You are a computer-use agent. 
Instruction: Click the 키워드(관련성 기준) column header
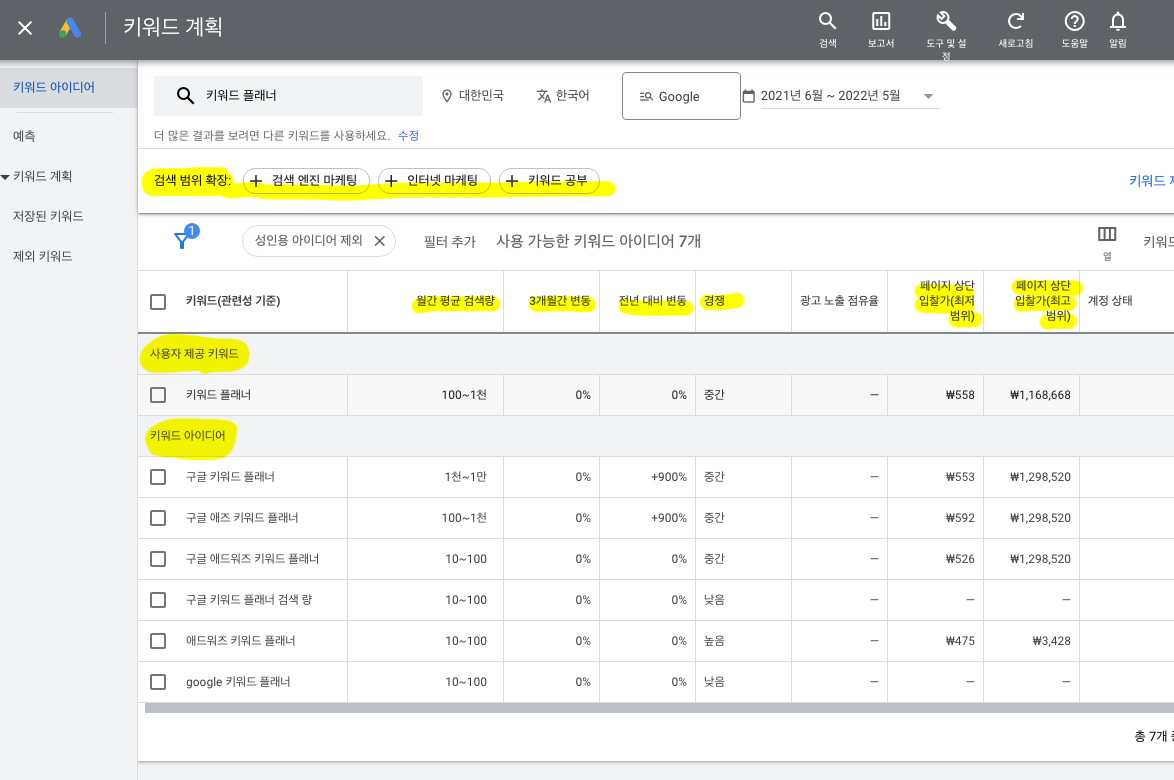tap(233, 301)
